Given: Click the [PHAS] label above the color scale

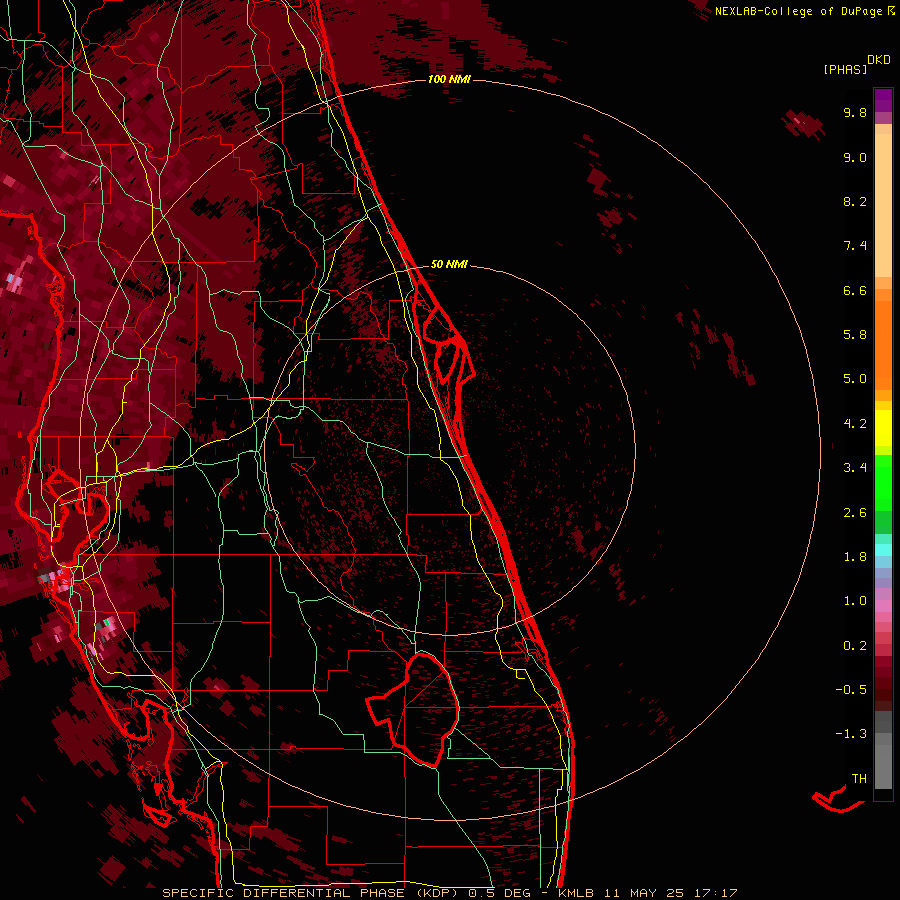Looking at the screenshot, I should tap(845, 70).
